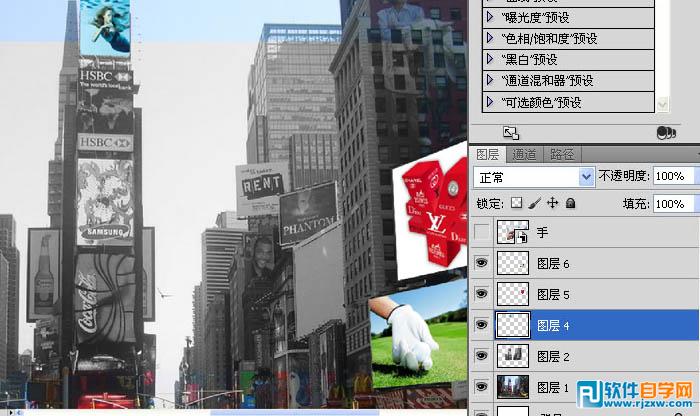The height and width of the screenshot is (416, 700).
Task: Select the layer named 图层 6
Action: click(x=553, y=263)
